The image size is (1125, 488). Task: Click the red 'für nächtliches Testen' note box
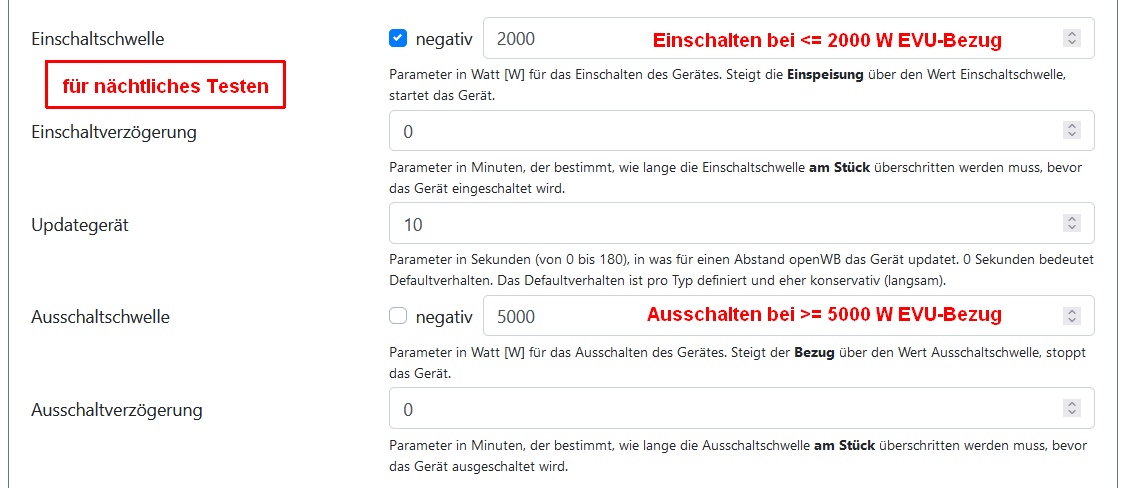165,86
